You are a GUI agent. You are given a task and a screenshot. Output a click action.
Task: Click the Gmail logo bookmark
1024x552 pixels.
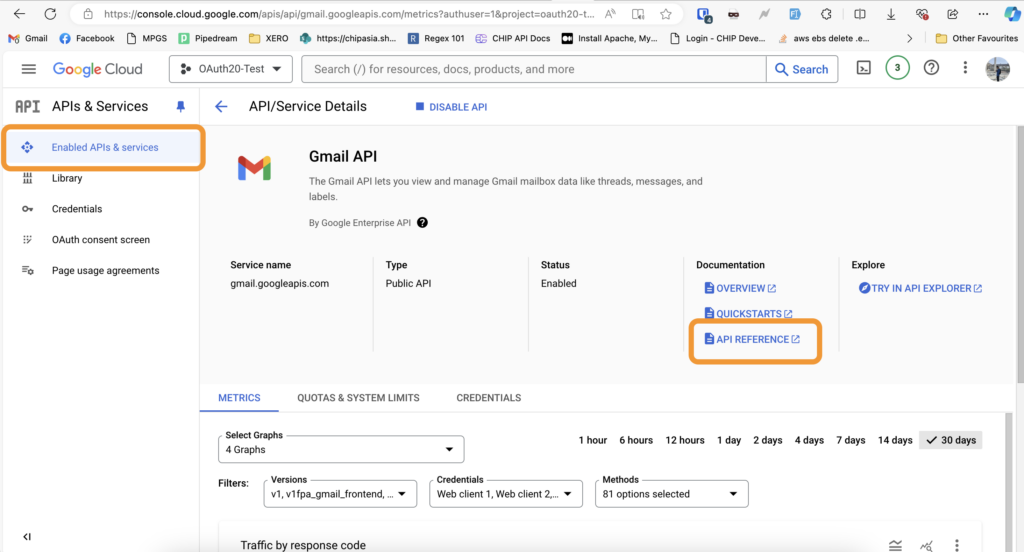(27, 39)
